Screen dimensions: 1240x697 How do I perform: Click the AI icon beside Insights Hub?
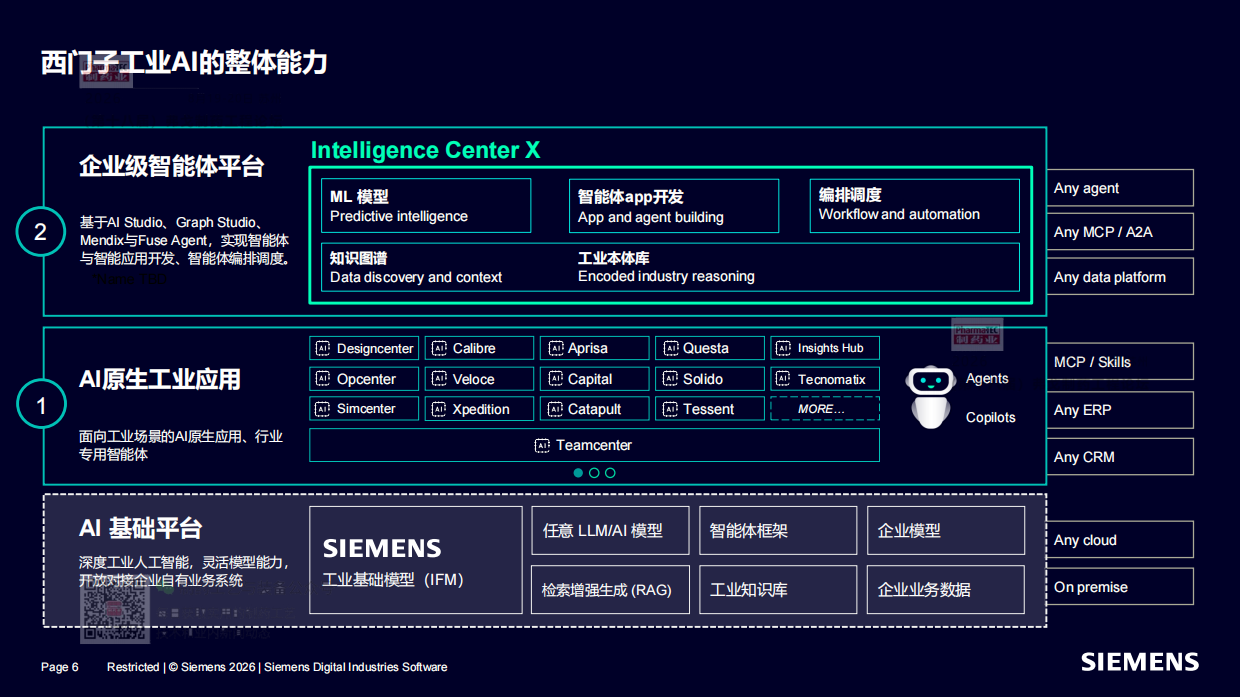pyautogui.click(x=783, y=348)
